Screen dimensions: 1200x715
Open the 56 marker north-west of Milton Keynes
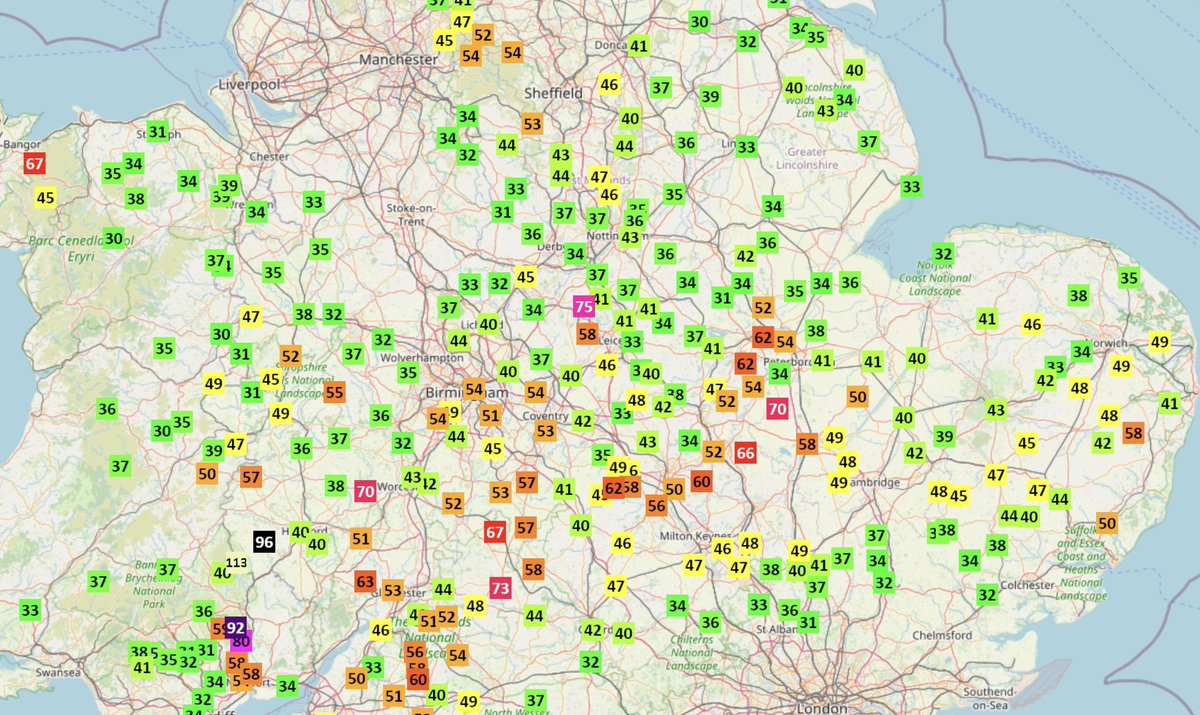point(656,506)
